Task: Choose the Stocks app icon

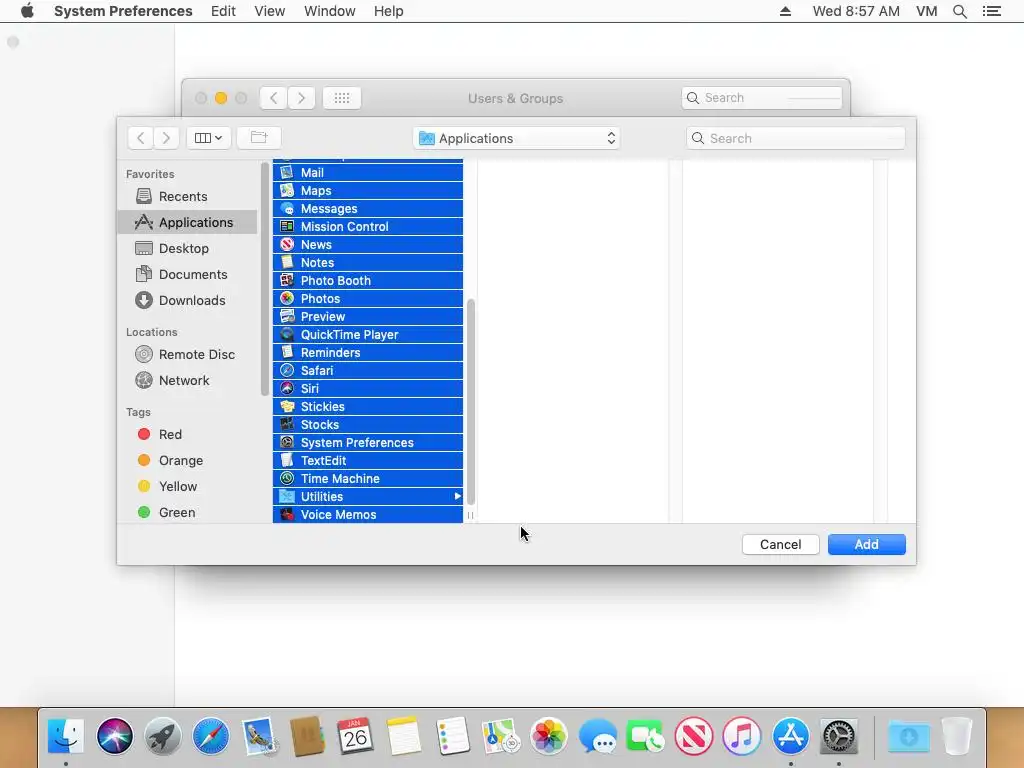Action: [287, 424]
